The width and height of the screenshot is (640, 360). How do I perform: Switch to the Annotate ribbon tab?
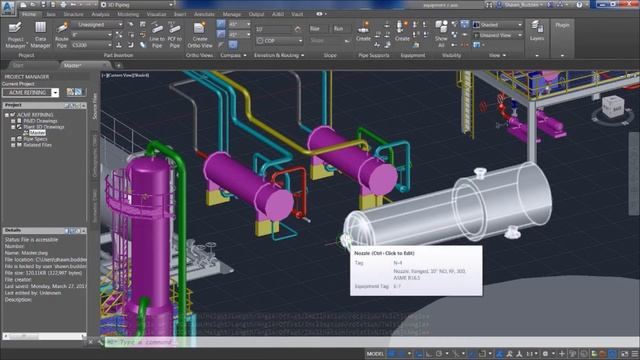204,14
